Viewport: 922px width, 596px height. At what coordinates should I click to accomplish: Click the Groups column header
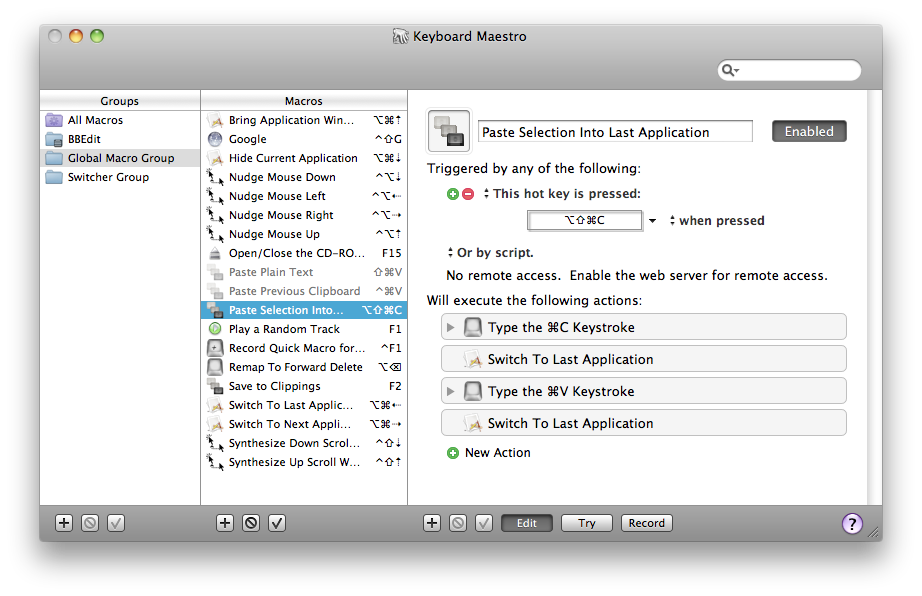pyautogui.click(x=120, y=101)
